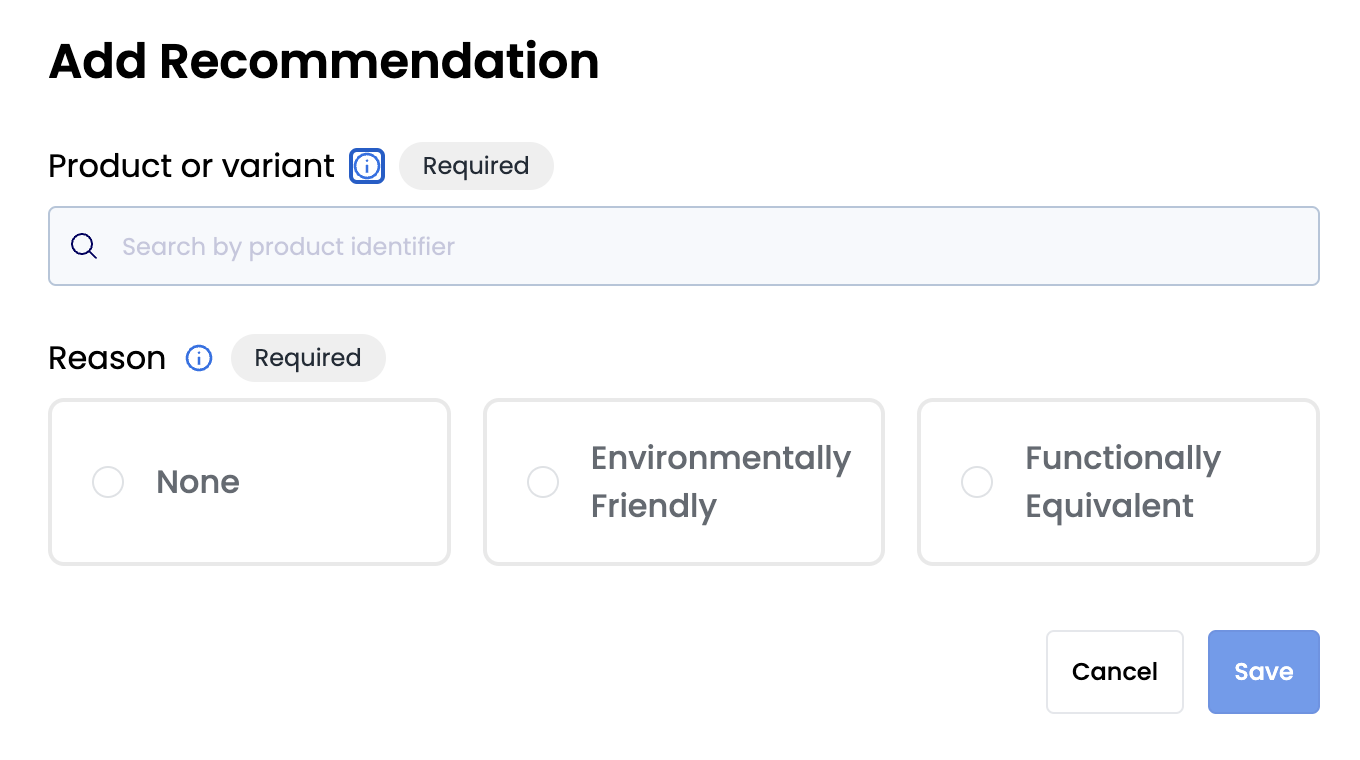Image resolution: width=1360 pixels, height=760 pixels.
Task: Click the magnifying glass search icon
Action: tap(84, 246)
